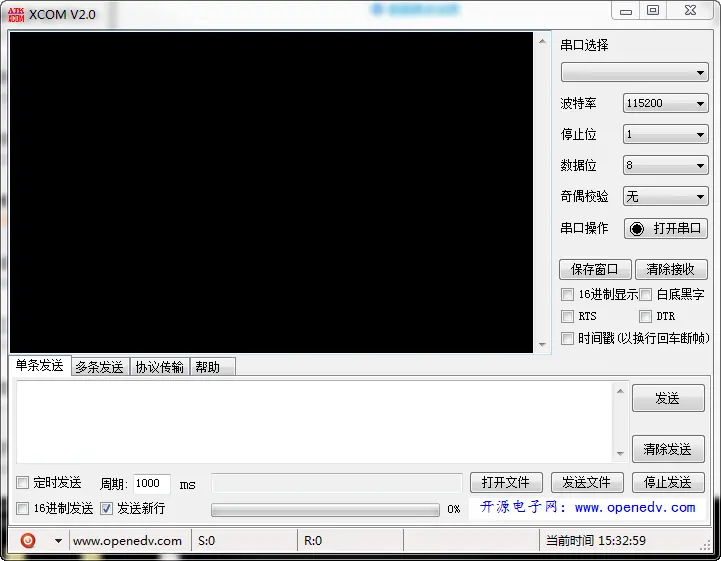Click send box scrollbar down arrow
721x561 pixels.
(620, 454)
